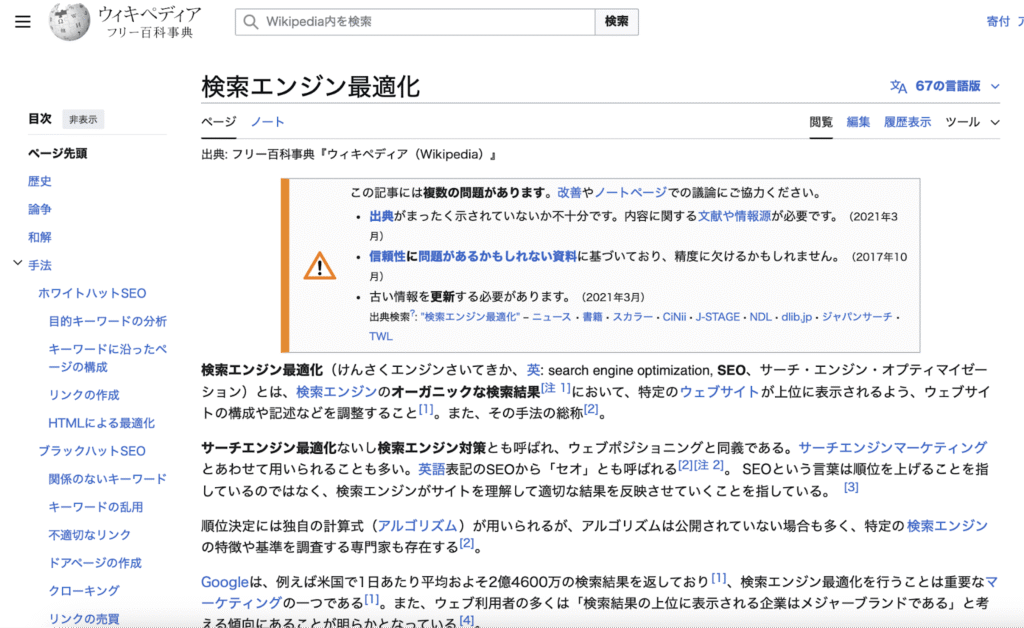Viewport: 1024px width, 628px height.
Task: Click the magnifier icon in search box
Action: 251,22
